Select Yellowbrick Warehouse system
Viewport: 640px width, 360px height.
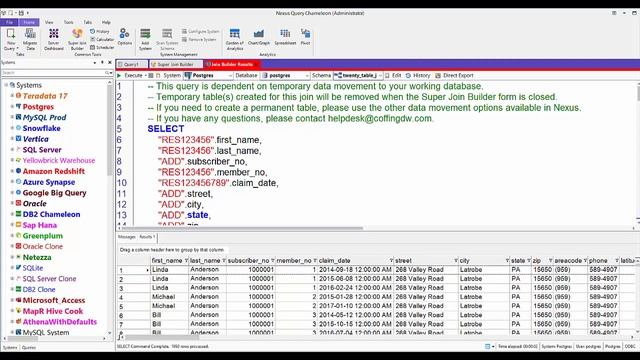tap(59, 160)
